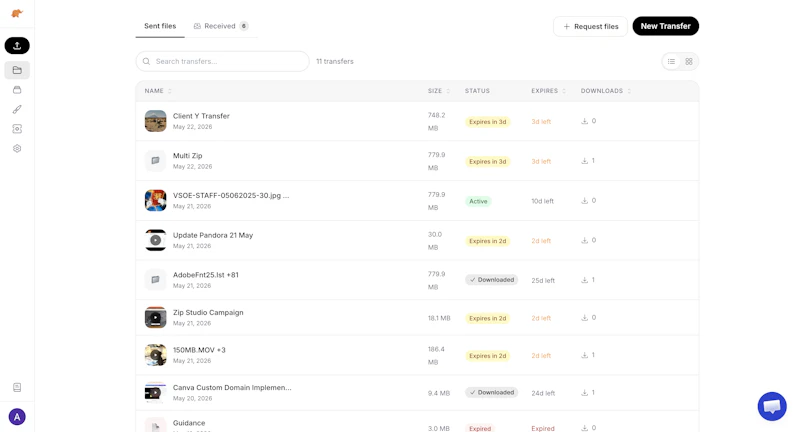Select the folder transfers icon in the sidebar
Screen dimensions: 800x432
17,70
